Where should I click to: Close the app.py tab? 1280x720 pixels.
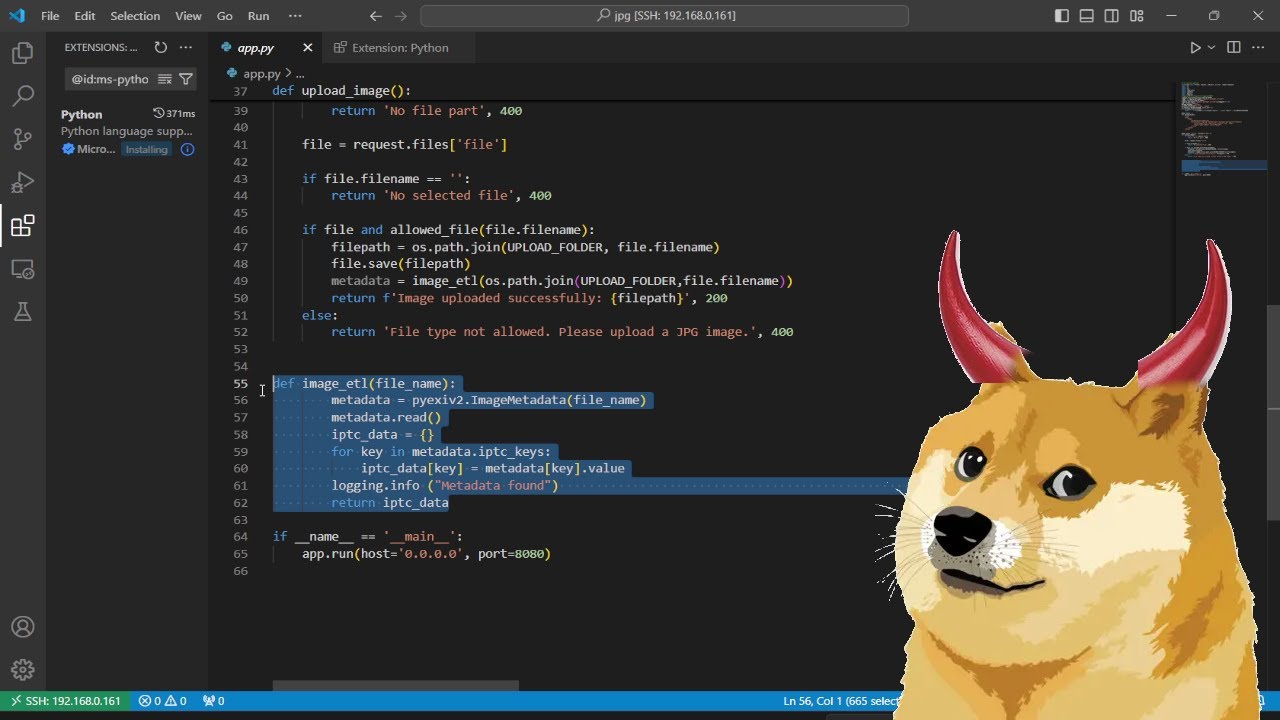[308, 47]
